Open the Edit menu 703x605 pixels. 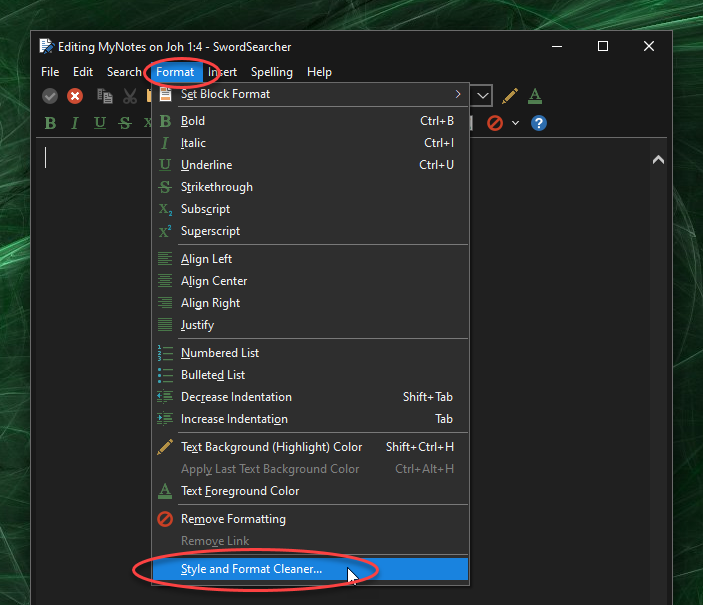click(83, 72)
